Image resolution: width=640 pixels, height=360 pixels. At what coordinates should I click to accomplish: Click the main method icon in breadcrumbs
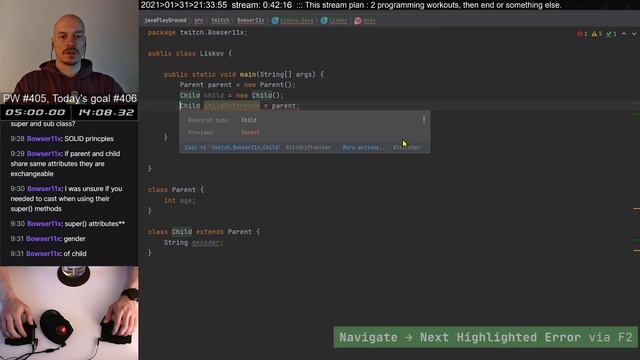pos(358,20)
